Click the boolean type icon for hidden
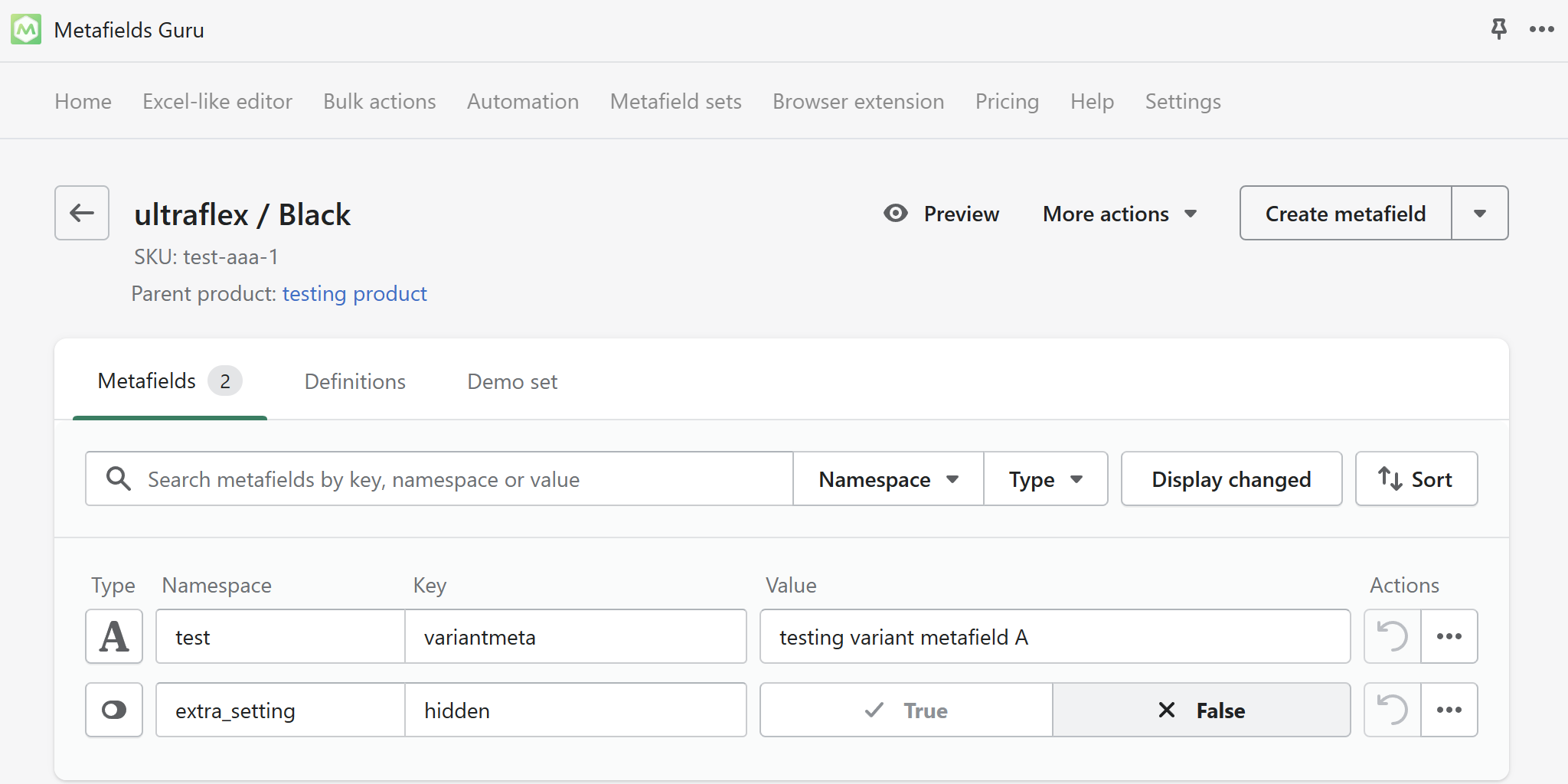The width and height of the screenshot is (1568, 784). tap(114, 710)
